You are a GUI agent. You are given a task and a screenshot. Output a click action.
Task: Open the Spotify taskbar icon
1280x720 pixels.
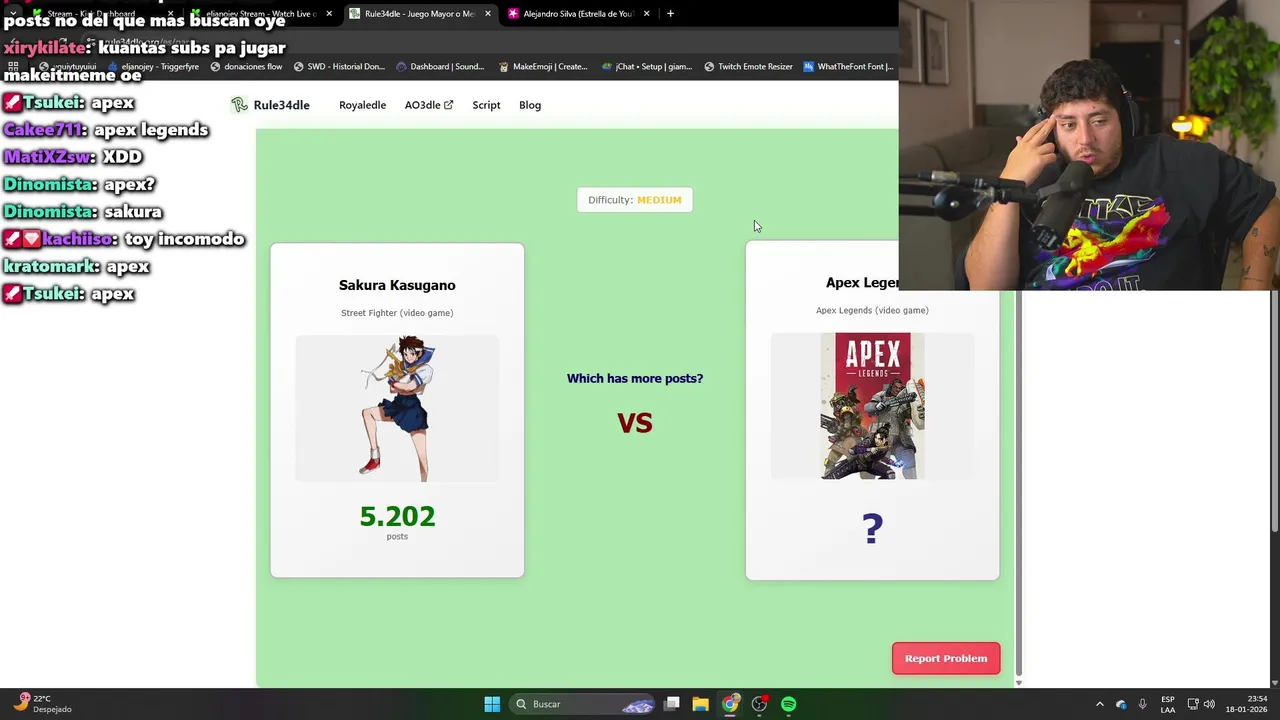[x=789, y=704]
